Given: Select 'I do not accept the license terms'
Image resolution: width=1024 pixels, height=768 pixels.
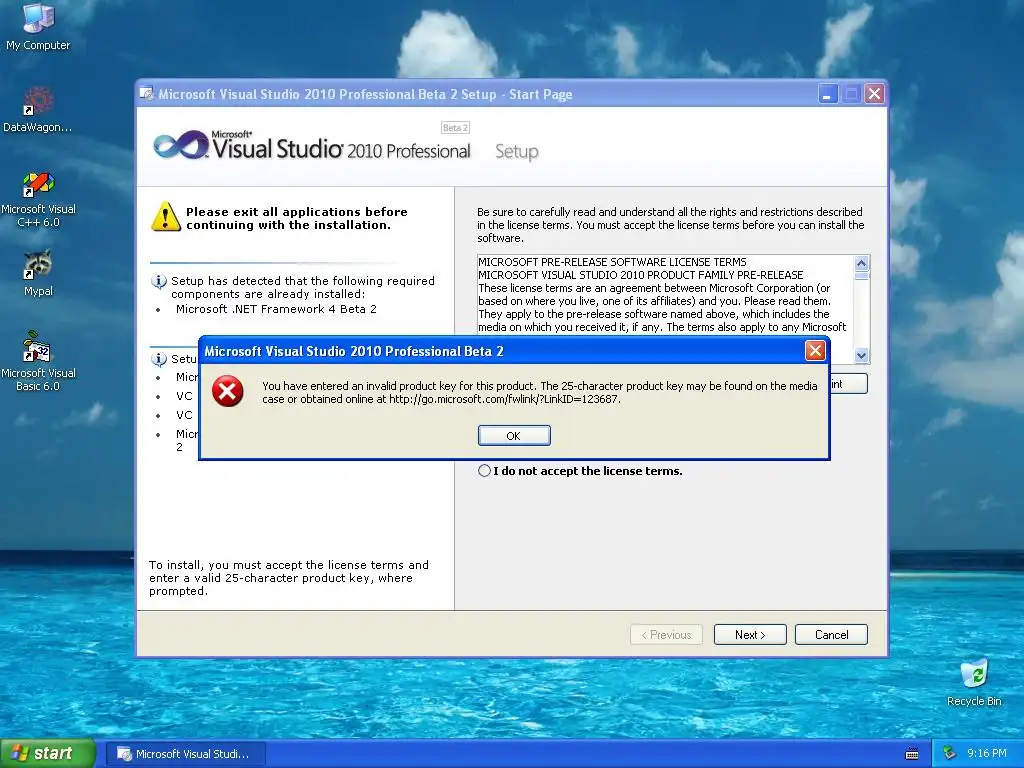Looking at the screenshot, I should pos(484,471).
